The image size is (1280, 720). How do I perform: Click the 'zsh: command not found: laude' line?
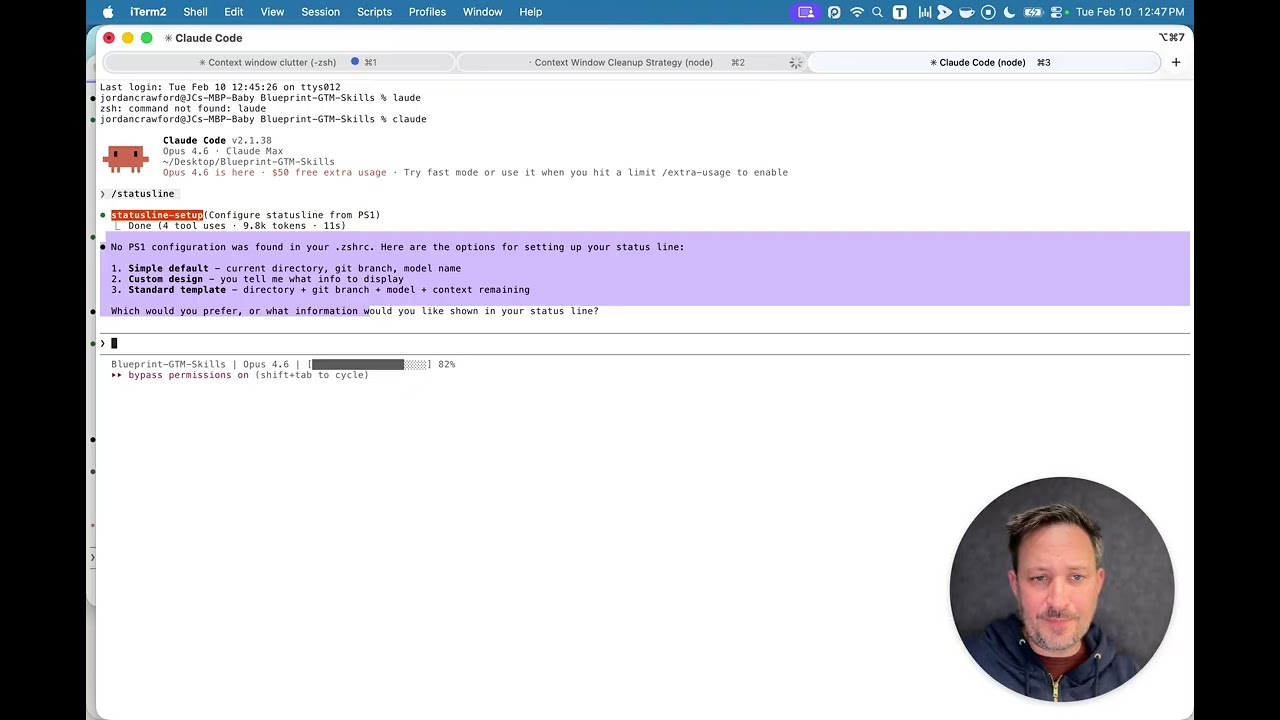click(x=183, y=109)
